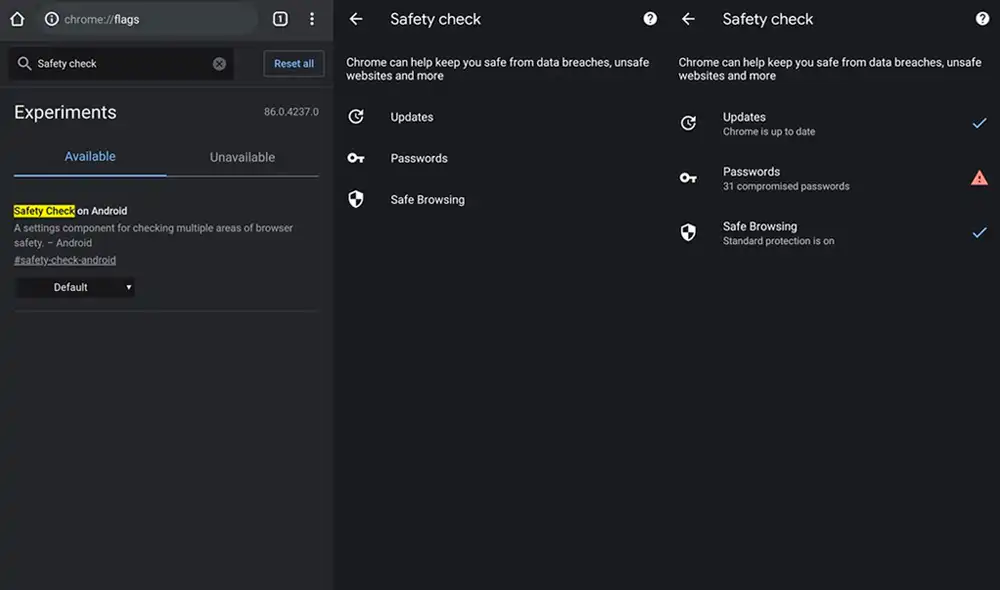The image size is (1000, 590).
Task: Tap the blue checkmark beside Safe Browsing
Action: [x=979, y=234]
